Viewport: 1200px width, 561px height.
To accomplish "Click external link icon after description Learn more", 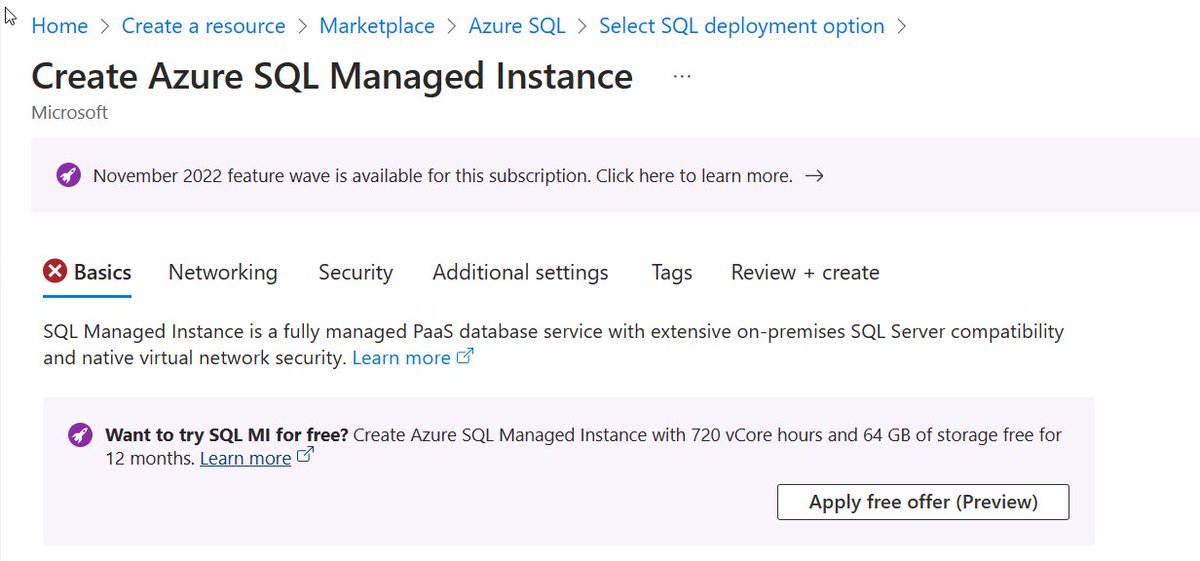I will tap(465, 356).
